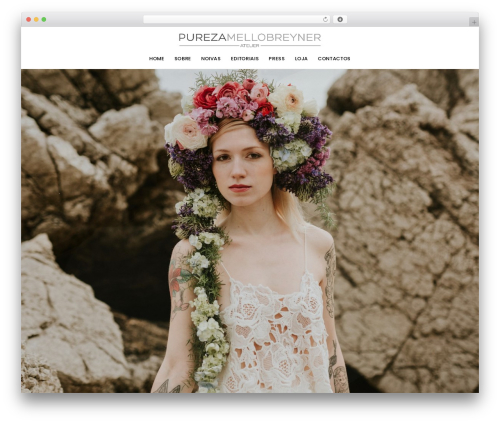Go to the NOIVAS page
The width and height of the screenshot is (500, 423).
[x=211, y=59]
